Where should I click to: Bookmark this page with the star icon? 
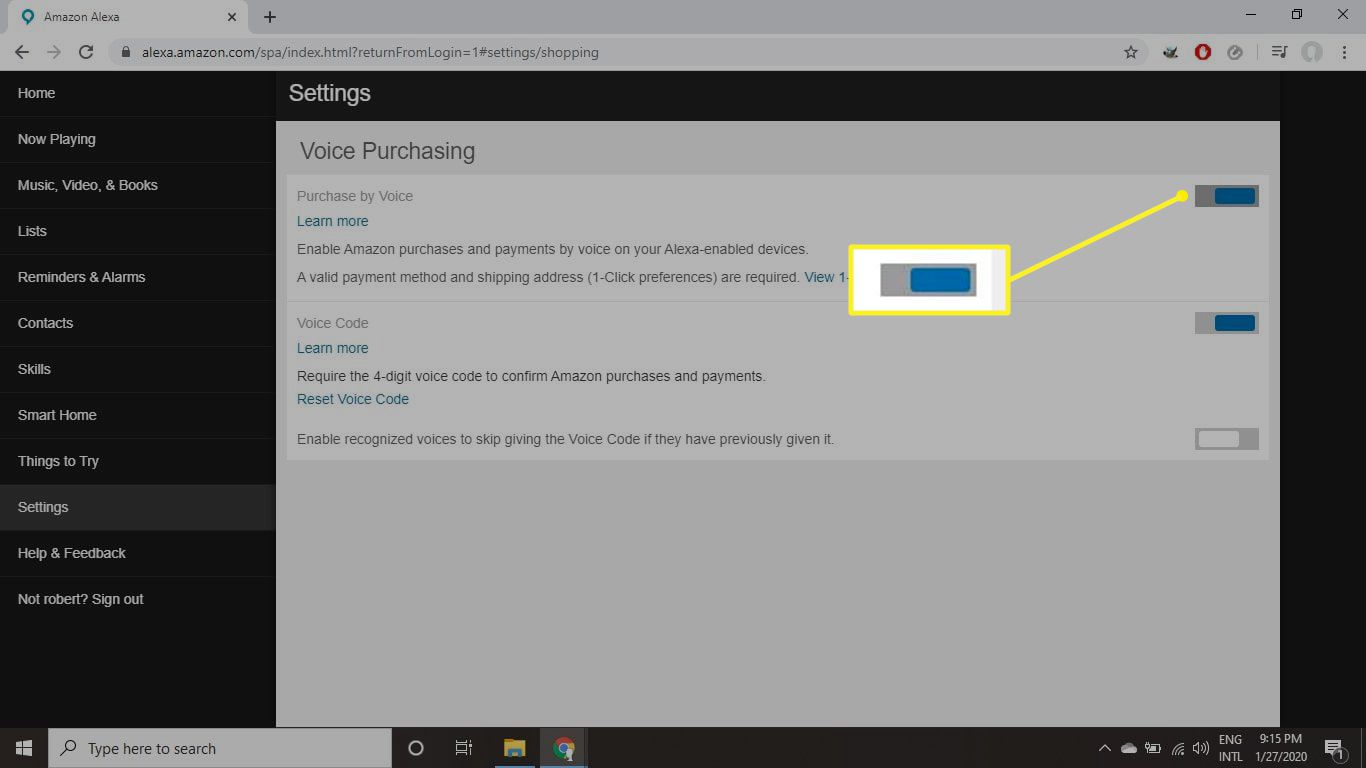1131,52
